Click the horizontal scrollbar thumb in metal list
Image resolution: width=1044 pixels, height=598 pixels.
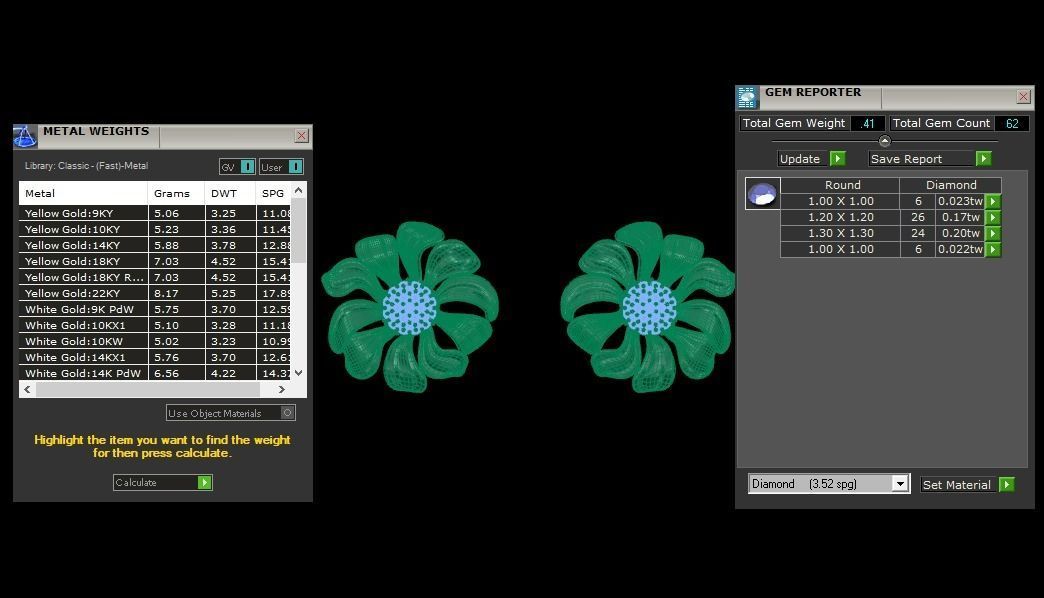point(148,390)
